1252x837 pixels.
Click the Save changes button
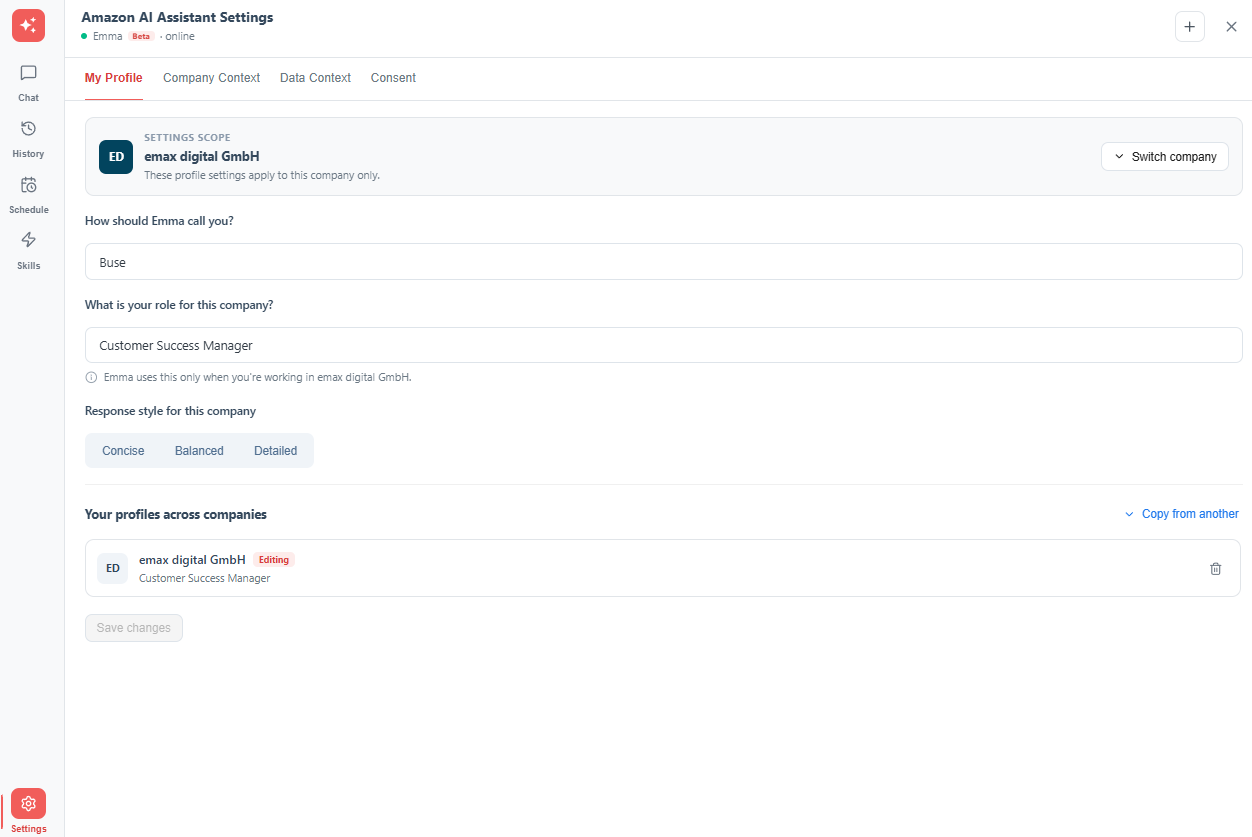[134, 628]
